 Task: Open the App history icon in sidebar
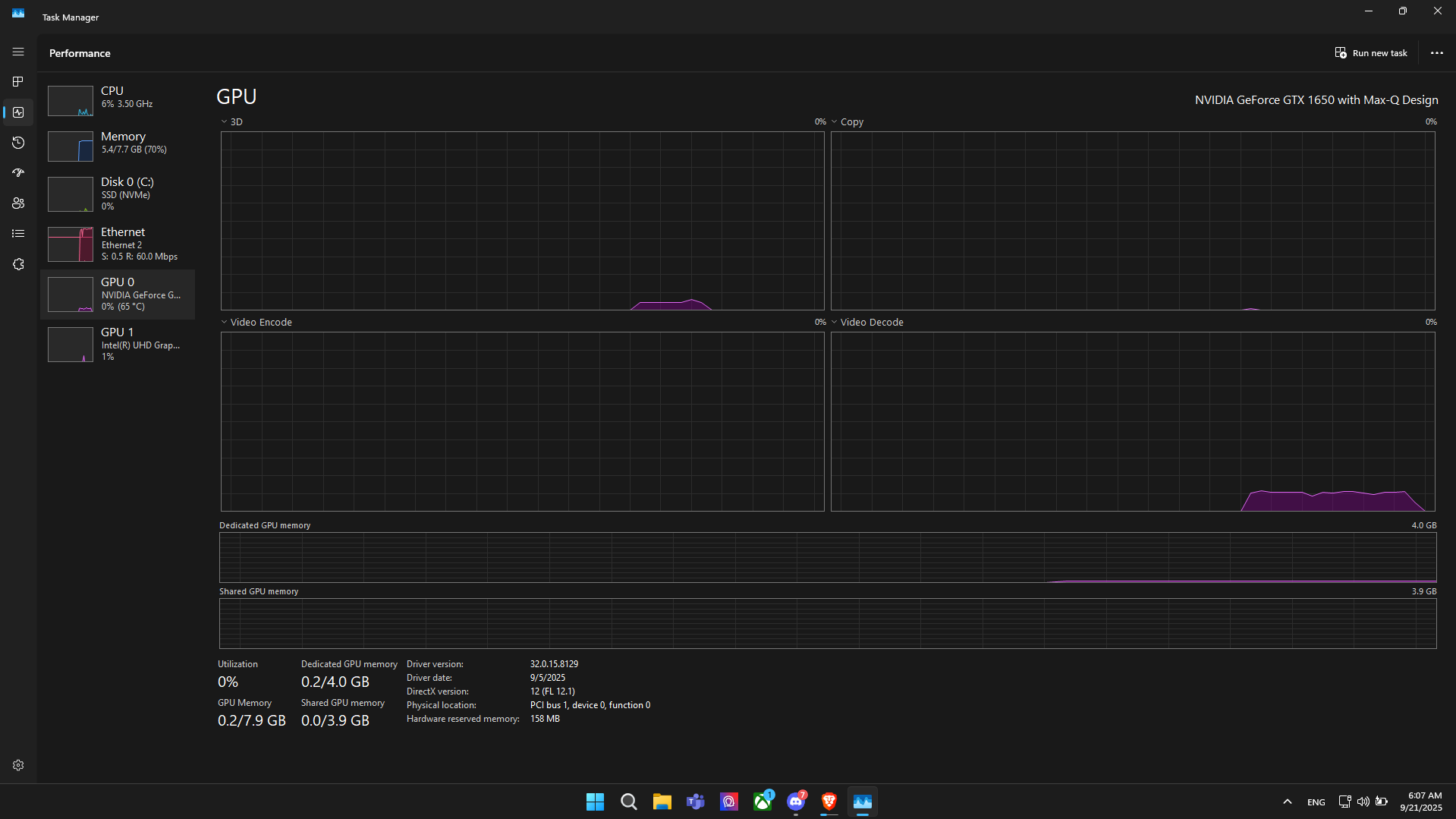[x=18, y=143]
